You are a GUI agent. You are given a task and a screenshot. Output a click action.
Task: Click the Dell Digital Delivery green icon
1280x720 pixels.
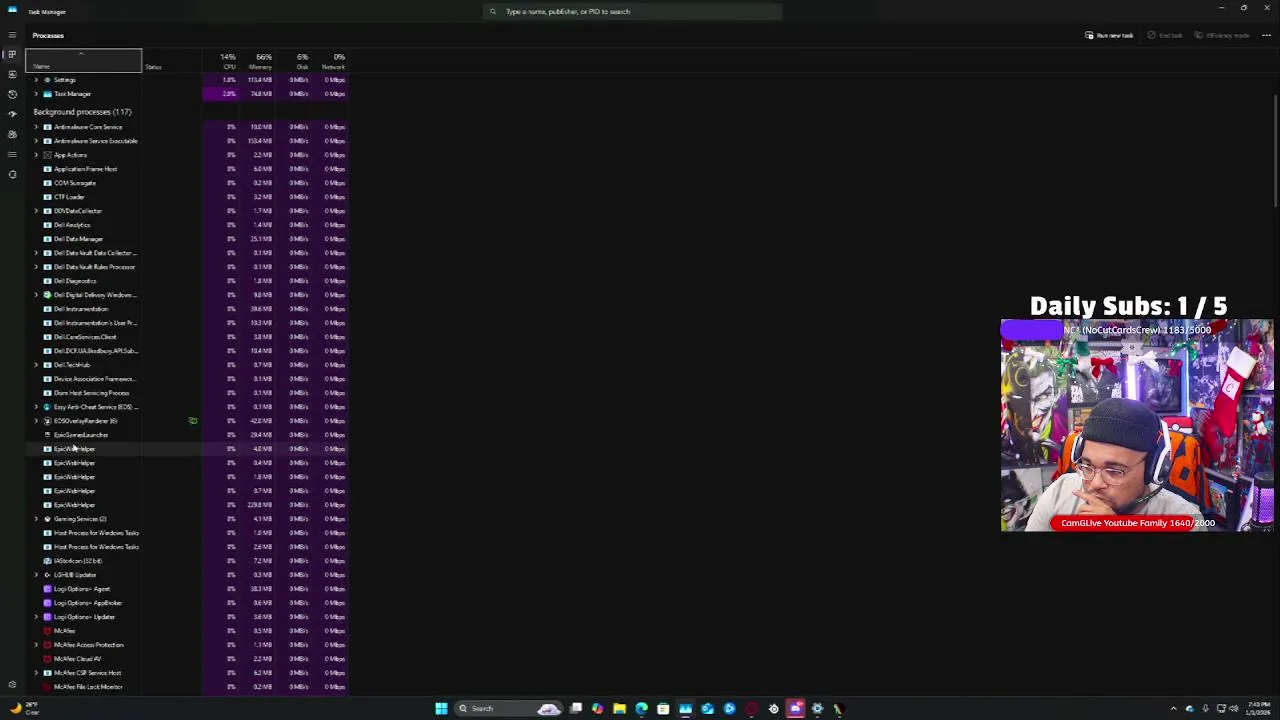pyautogui.click(x=47, y=295)
